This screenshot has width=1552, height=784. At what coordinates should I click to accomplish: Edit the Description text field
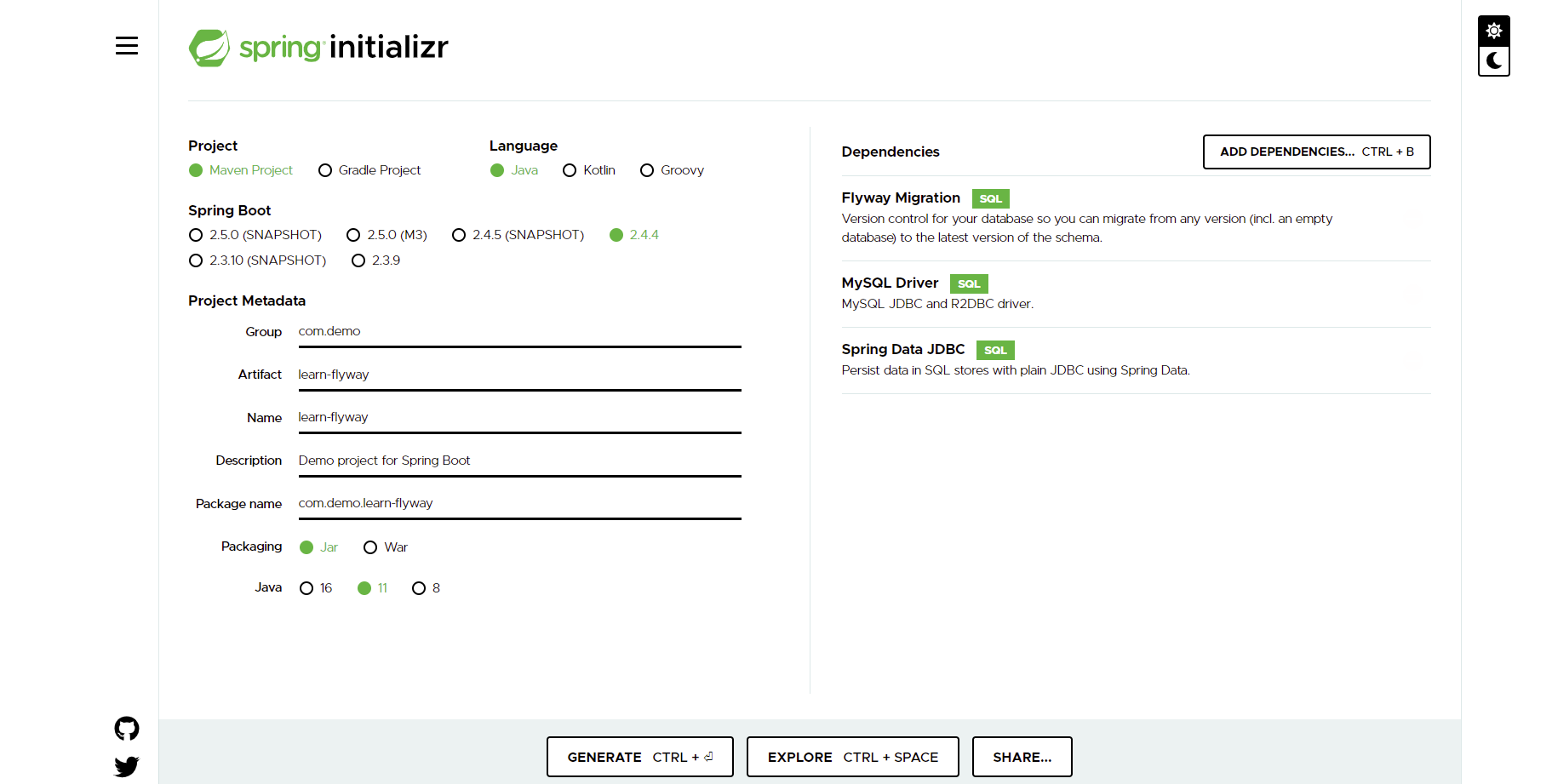(x=519, y=461)
